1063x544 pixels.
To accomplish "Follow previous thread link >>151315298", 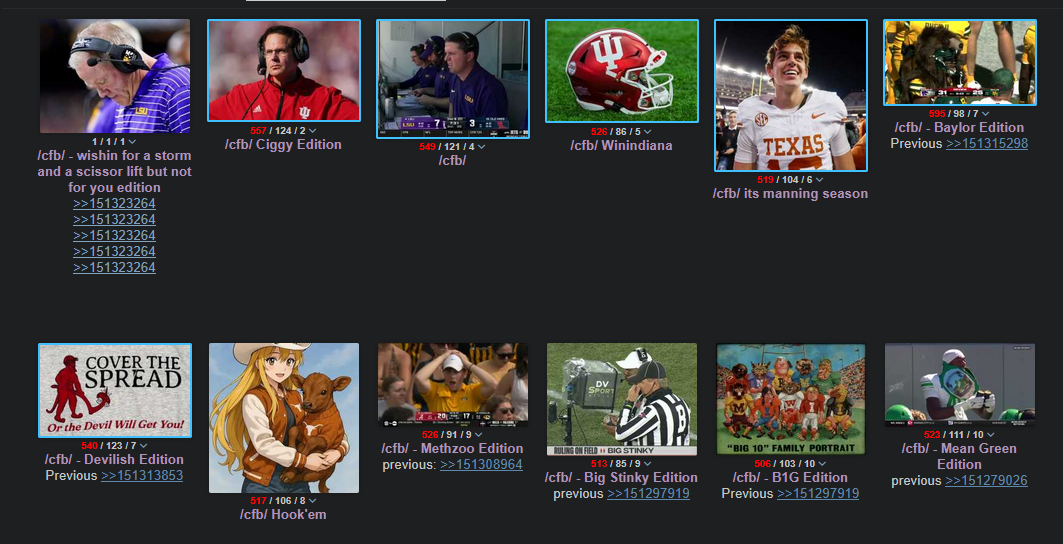I will tap(986, 144).
